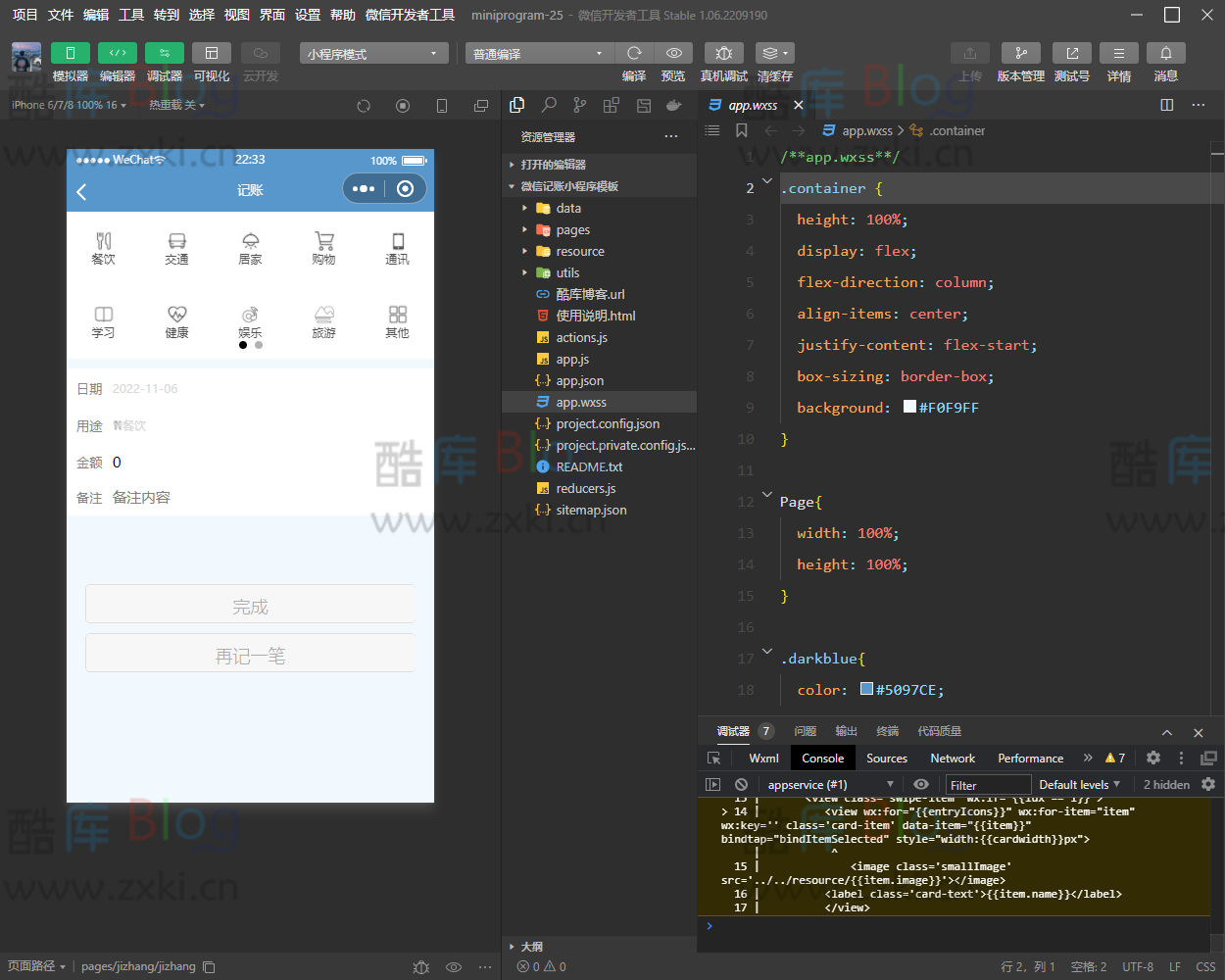The image size is (1225, 980).
Task: Open the search icon in the sidebar
Action: point(549,105)
